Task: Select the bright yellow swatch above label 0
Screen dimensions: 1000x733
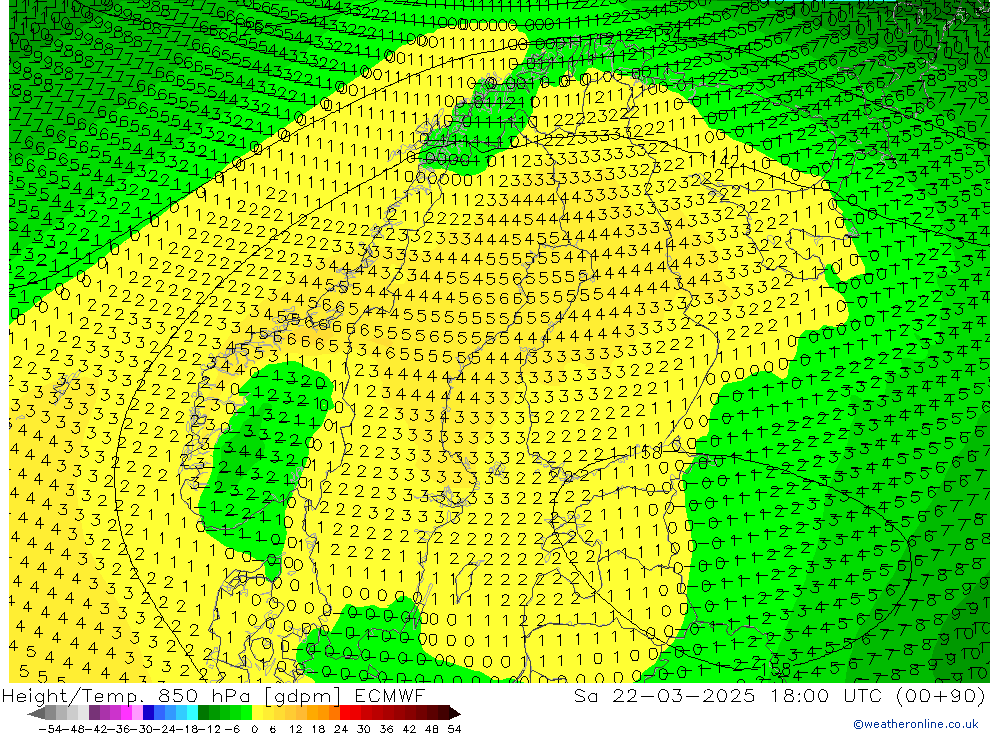Action: coord(258,713)
